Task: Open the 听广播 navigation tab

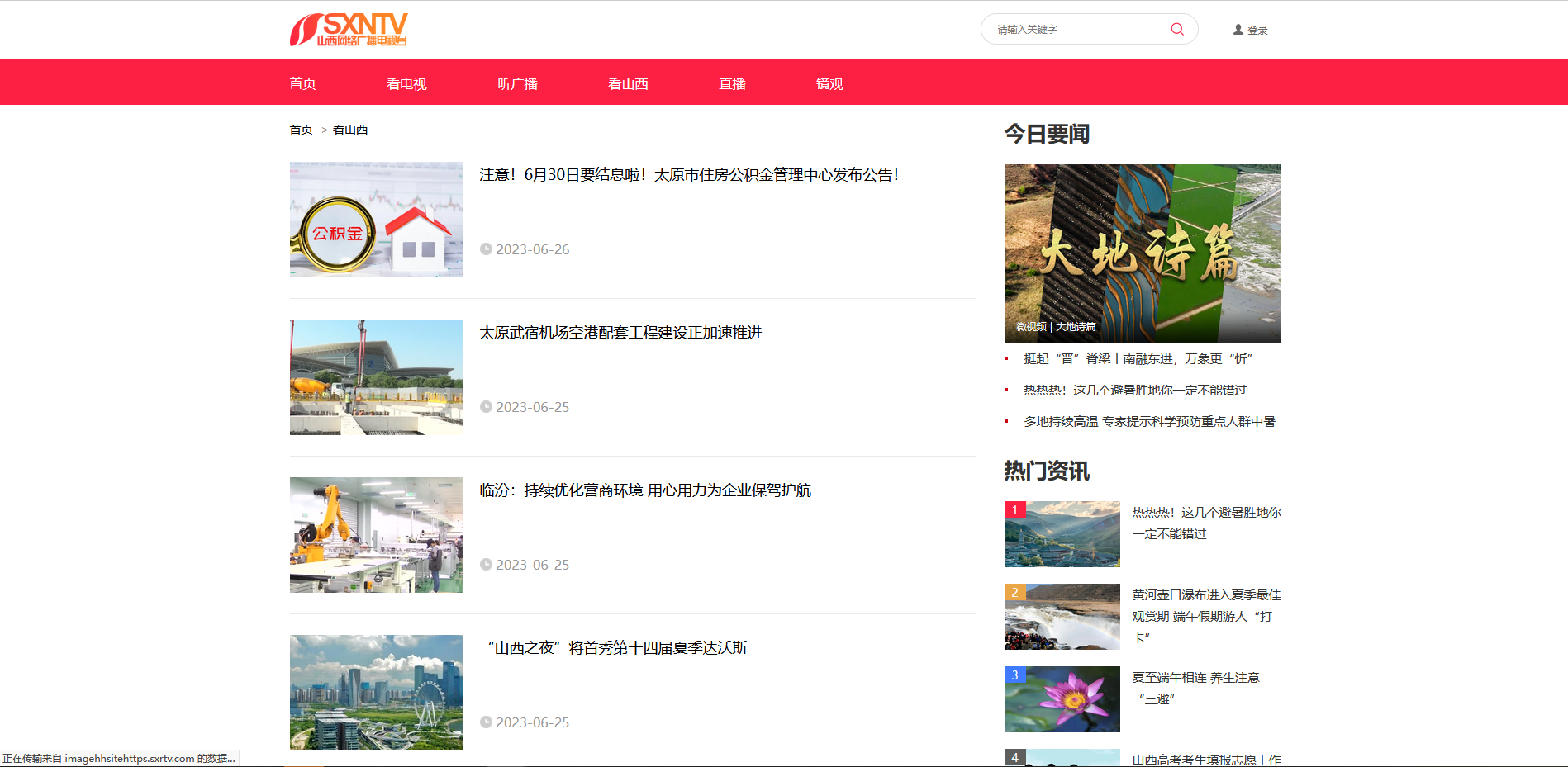Action: [x=517, y=83]
